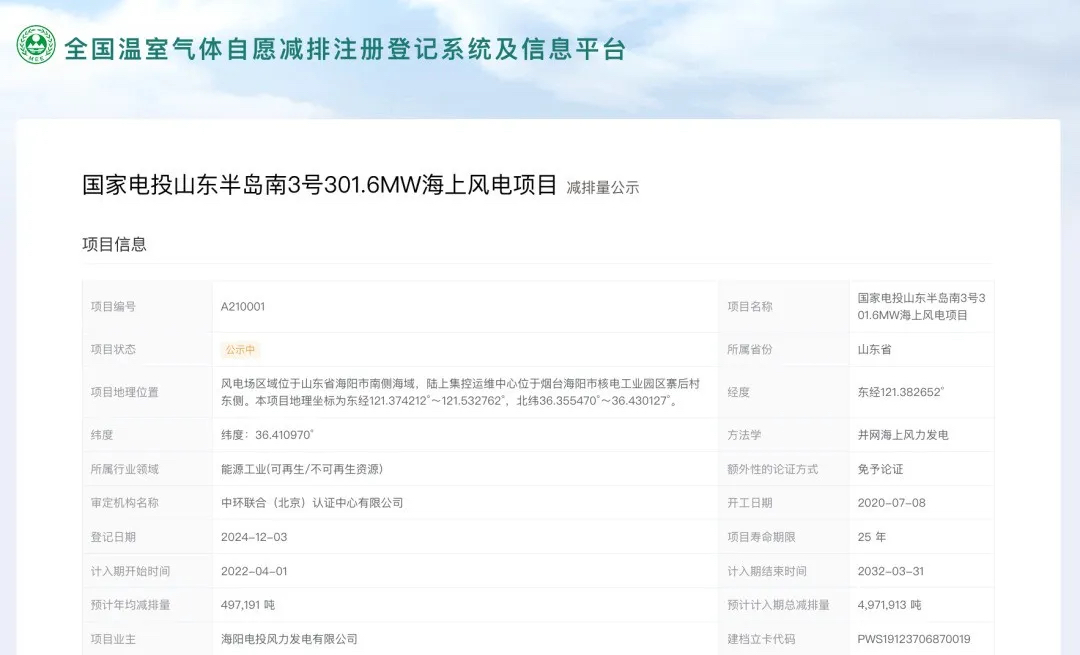This screenshot has width=1080, height=655.
Task: Select additionality value 免予论证
Action: click(x=880, y=469)
